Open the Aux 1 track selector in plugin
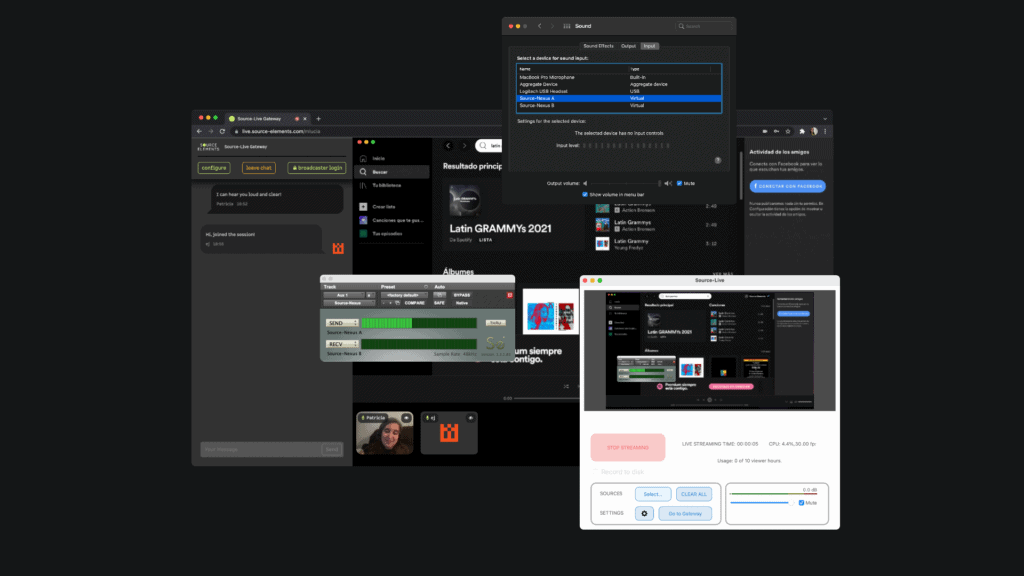Viewport: 1024px width, 576px height. [x=344, y=295]
